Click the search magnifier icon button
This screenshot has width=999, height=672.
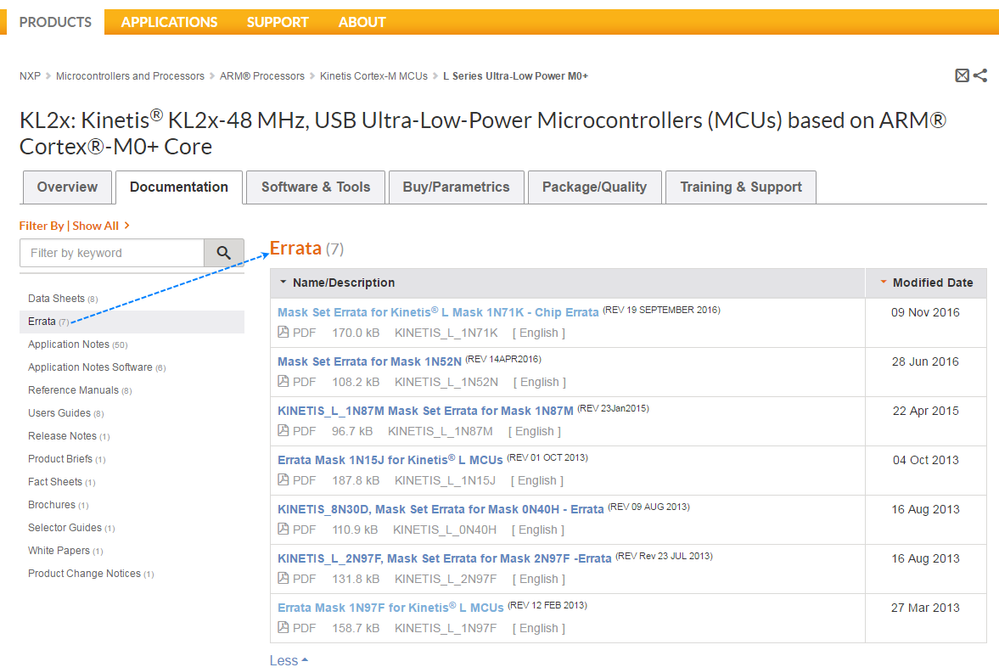pos(224,253)
